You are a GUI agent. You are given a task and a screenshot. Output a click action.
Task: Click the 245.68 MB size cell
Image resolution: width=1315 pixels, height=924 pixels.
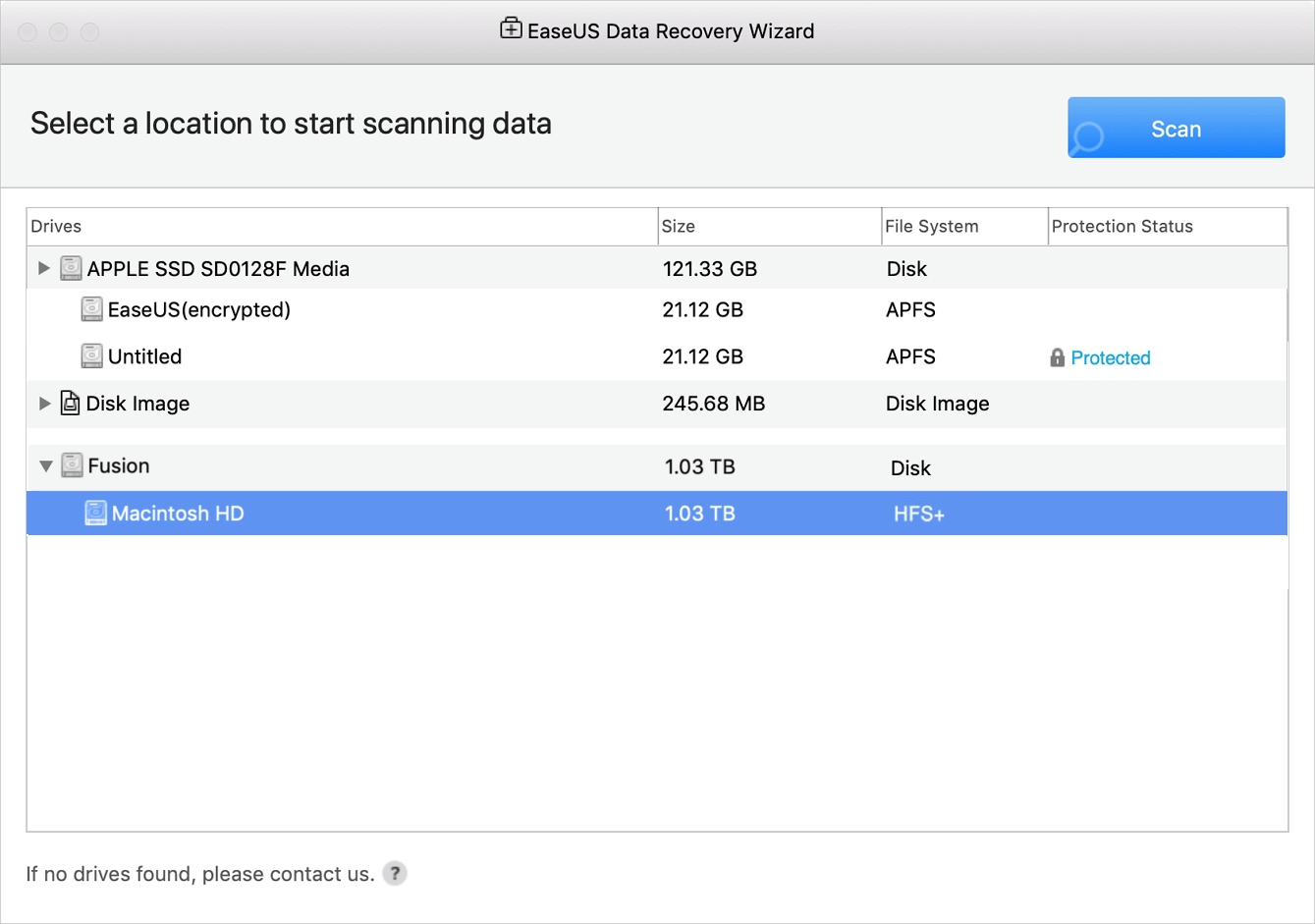[714, 404]
